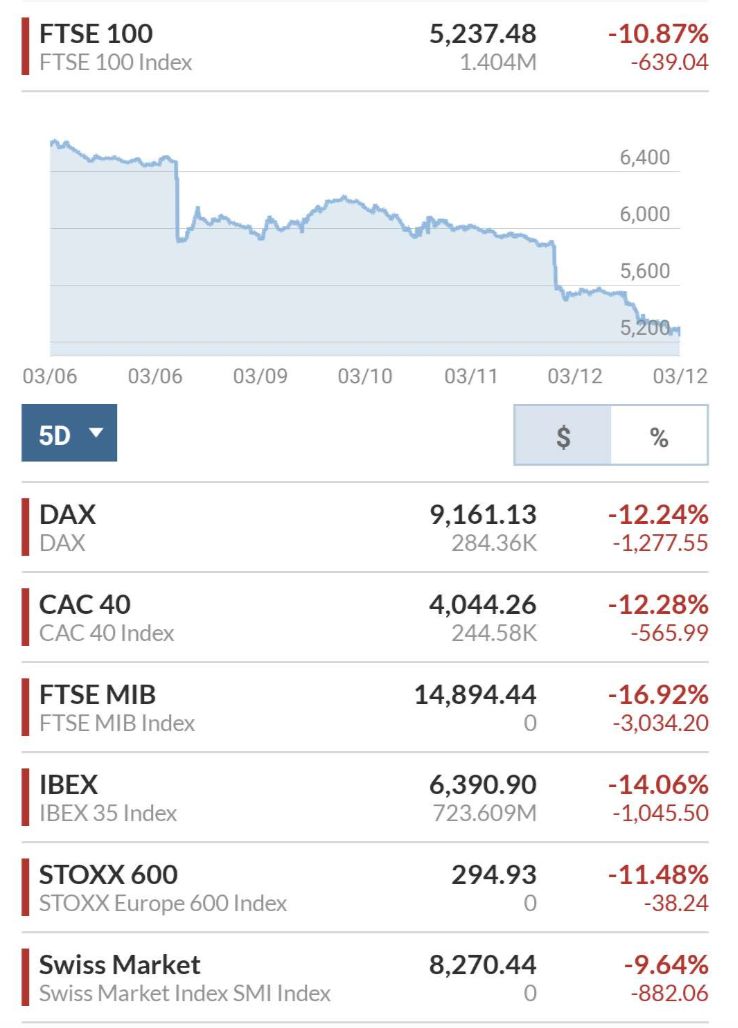This screenshot has height=1028, width=738.
Task: Open the CAC 40 index entry
Action: point(85,605)
